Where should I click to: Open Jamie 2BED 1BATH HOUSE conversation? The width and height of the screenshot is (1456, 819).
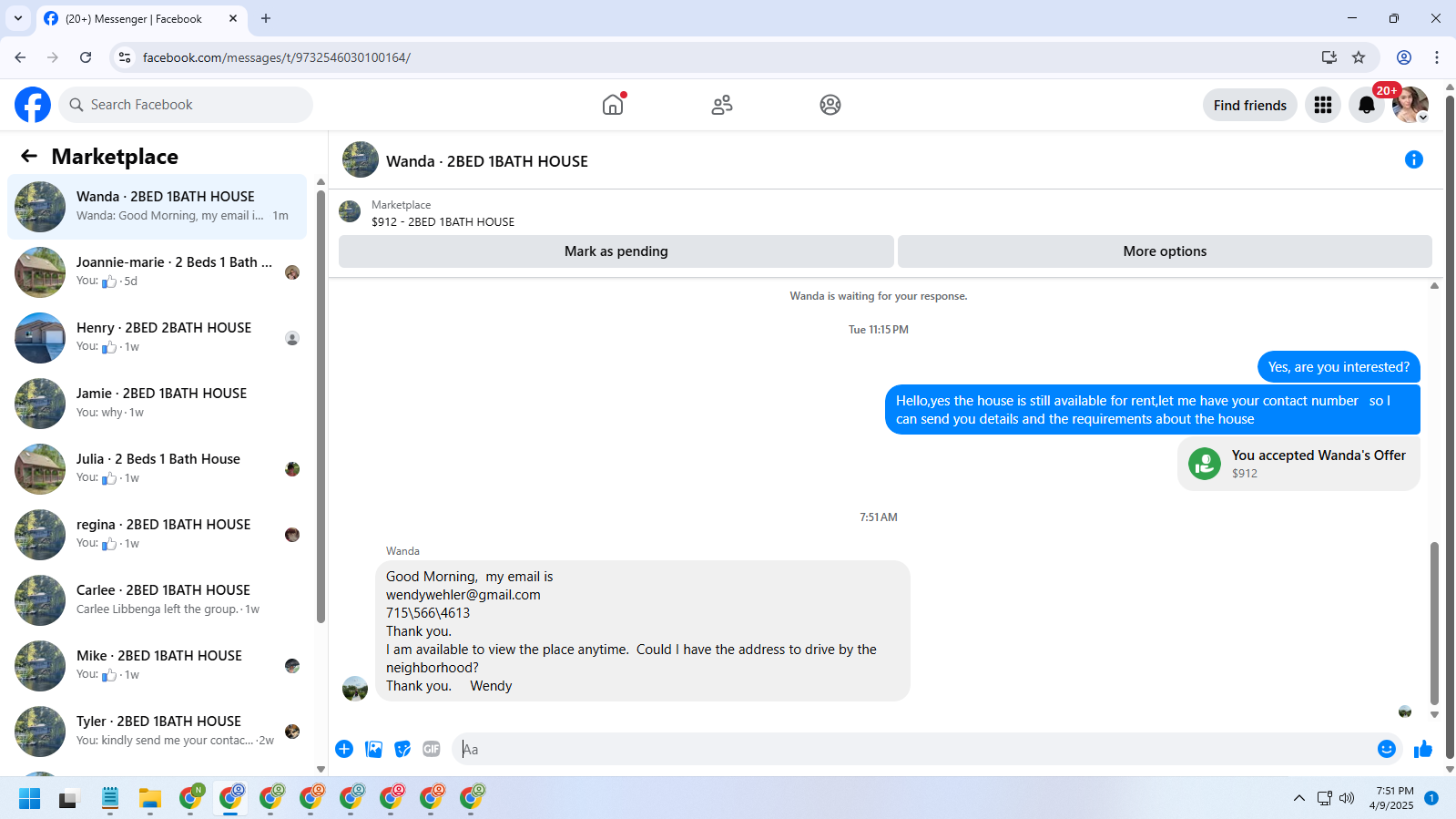click(157, 404)
